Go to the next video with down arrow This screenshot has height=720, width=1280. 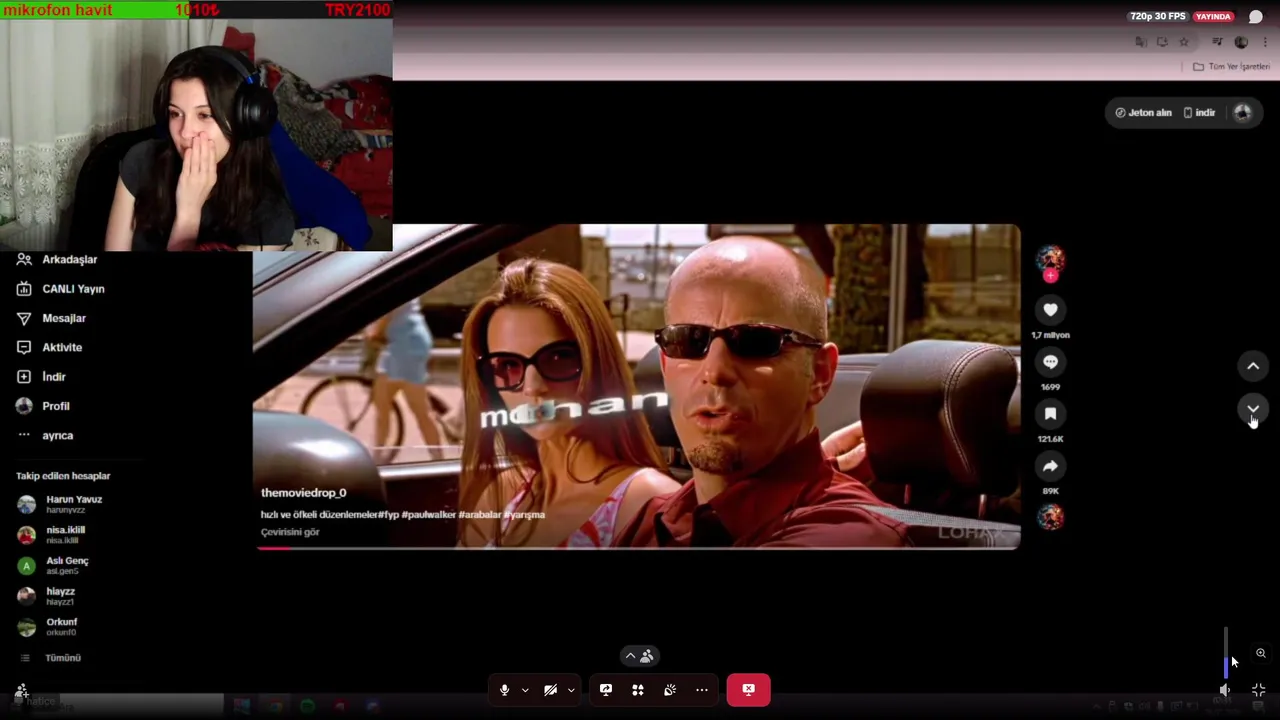(x=1253, y=409)
